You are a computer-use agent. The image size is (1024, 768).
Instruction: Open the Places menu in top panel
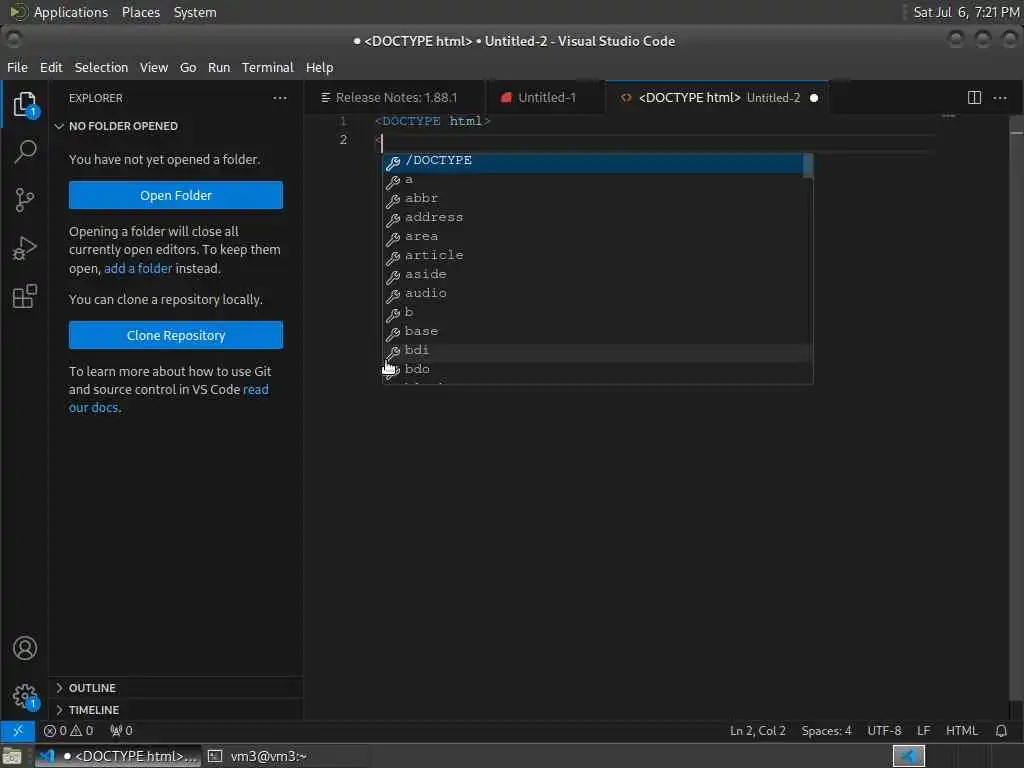point(140,12)
